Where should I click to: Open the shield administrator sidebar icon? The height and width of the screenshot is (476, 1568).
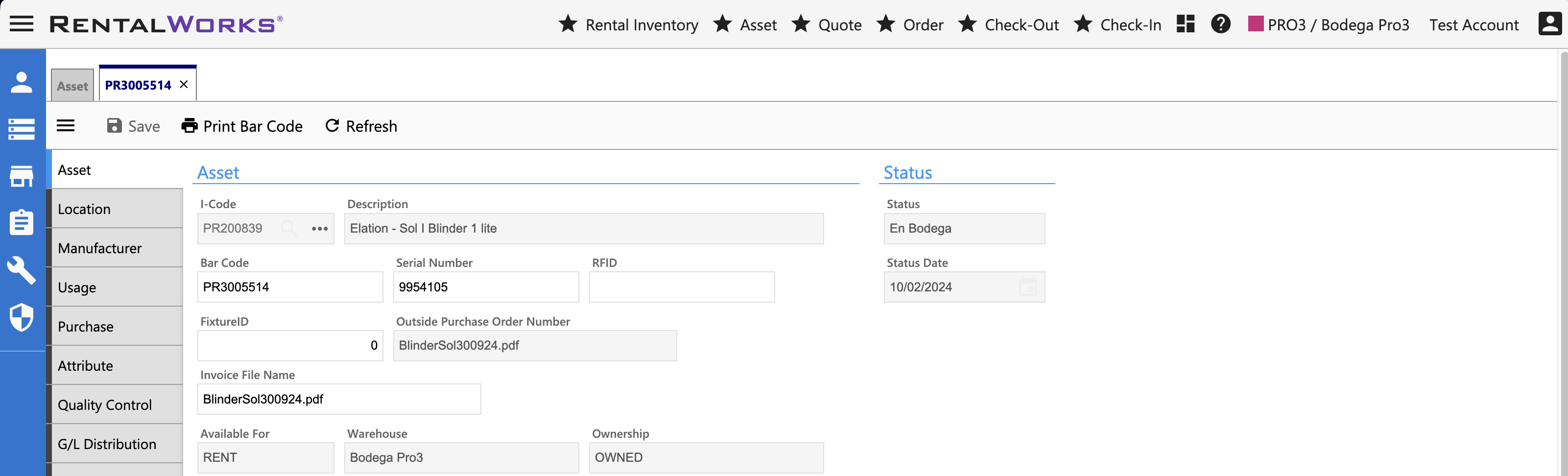point(22,317)
